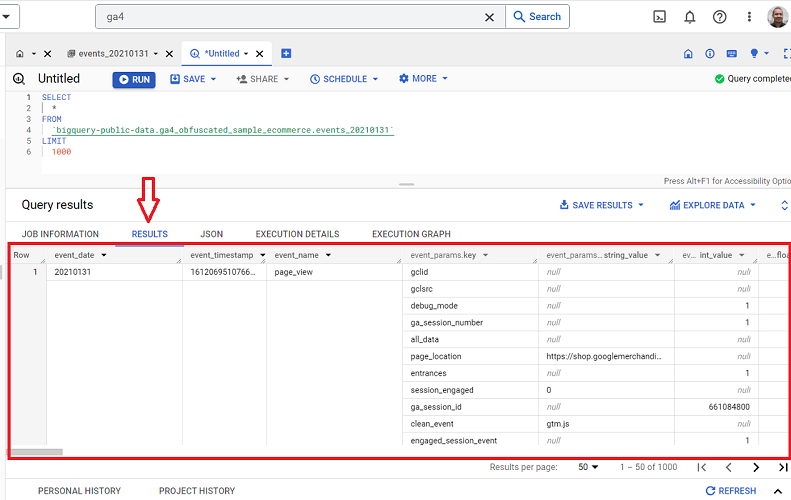
Task: Go to the home tab icon
Action: [x=20, y=53]
